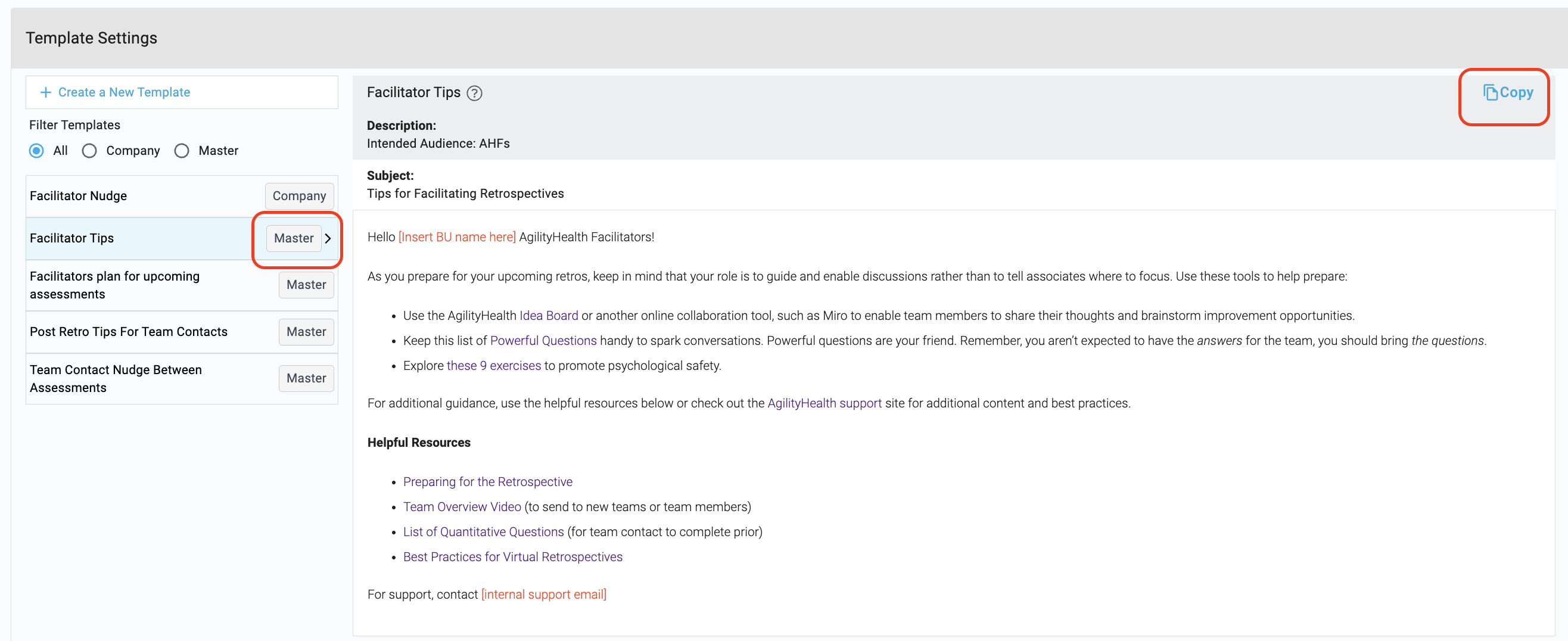Image resolution: width=1568 pixels, height=641 pixels.
Task: Click the Subject: label
Action: point(390,176)
